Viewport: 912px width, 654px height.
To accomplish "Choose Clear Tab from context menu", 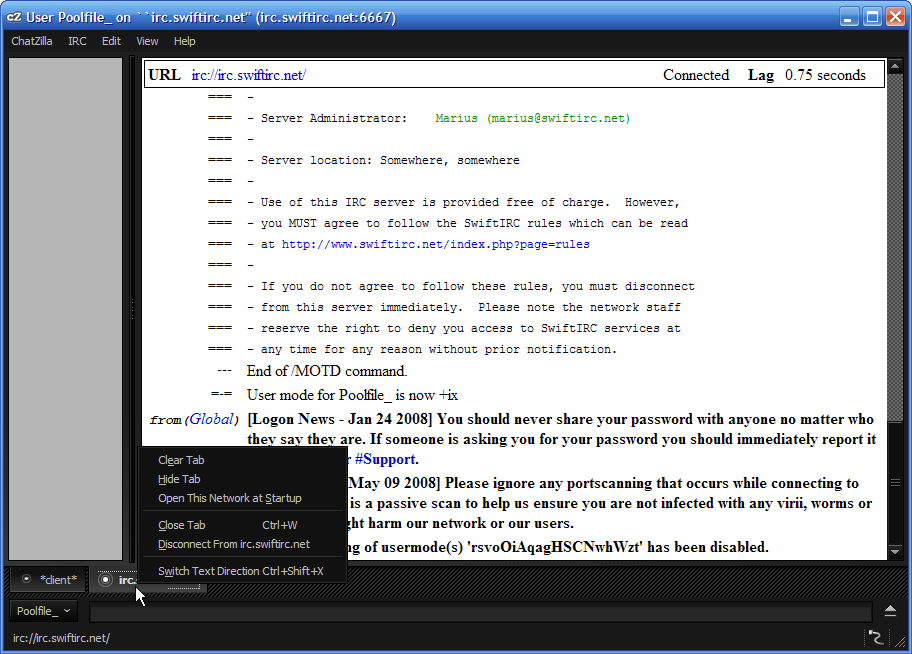I will (242, 460).
